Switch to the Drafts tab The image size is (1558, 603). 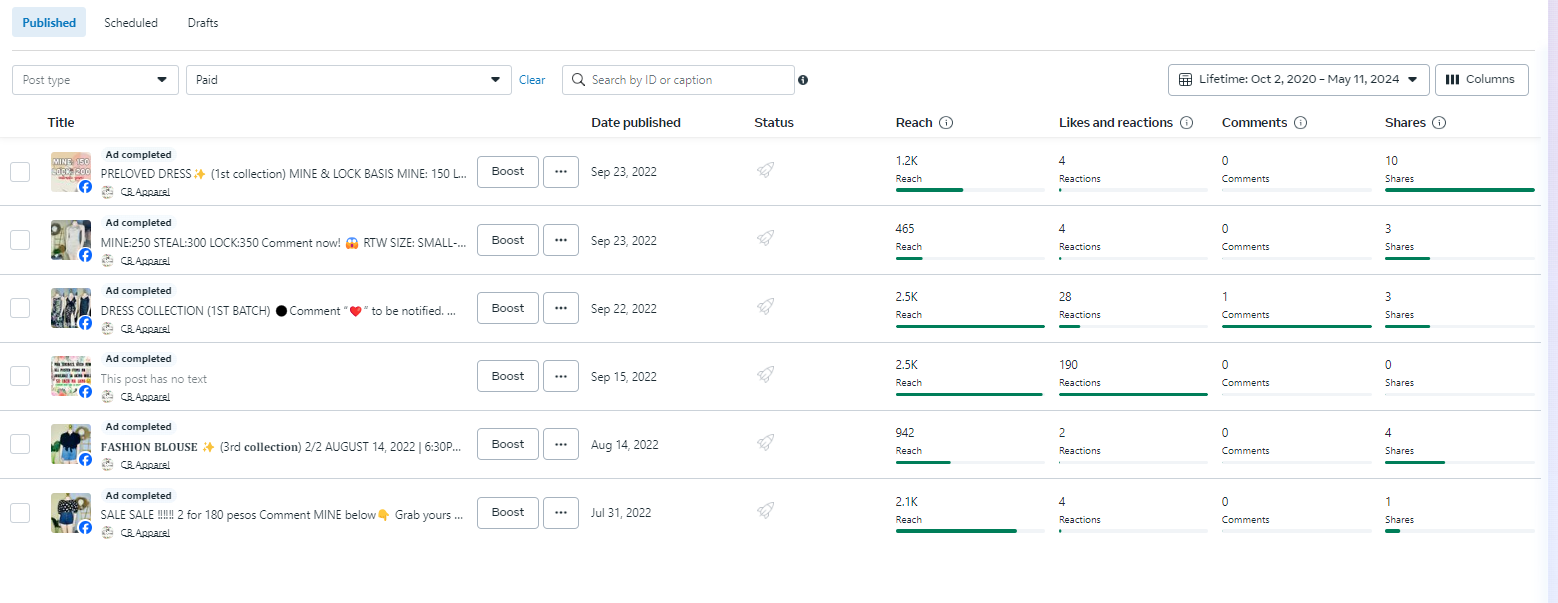click(203, 22)
